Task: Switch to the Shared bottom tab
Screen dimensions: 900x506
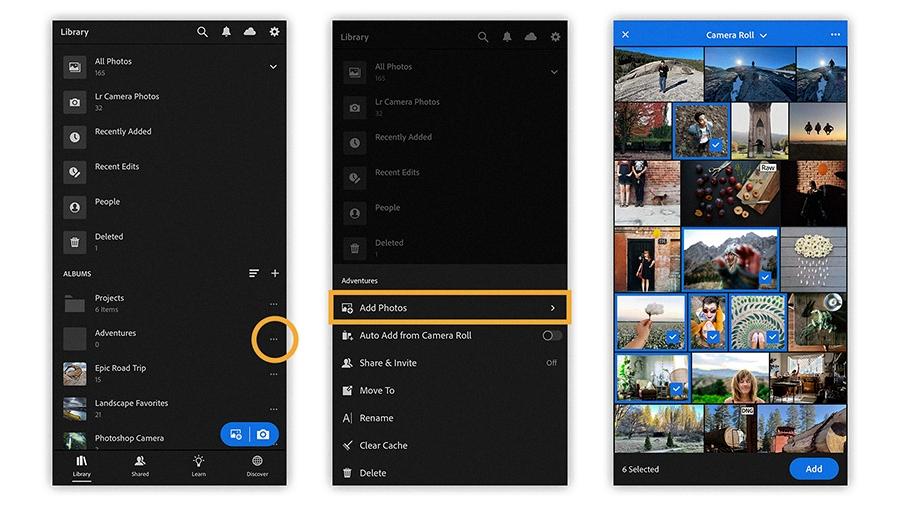Action: [x=140, y=466]
